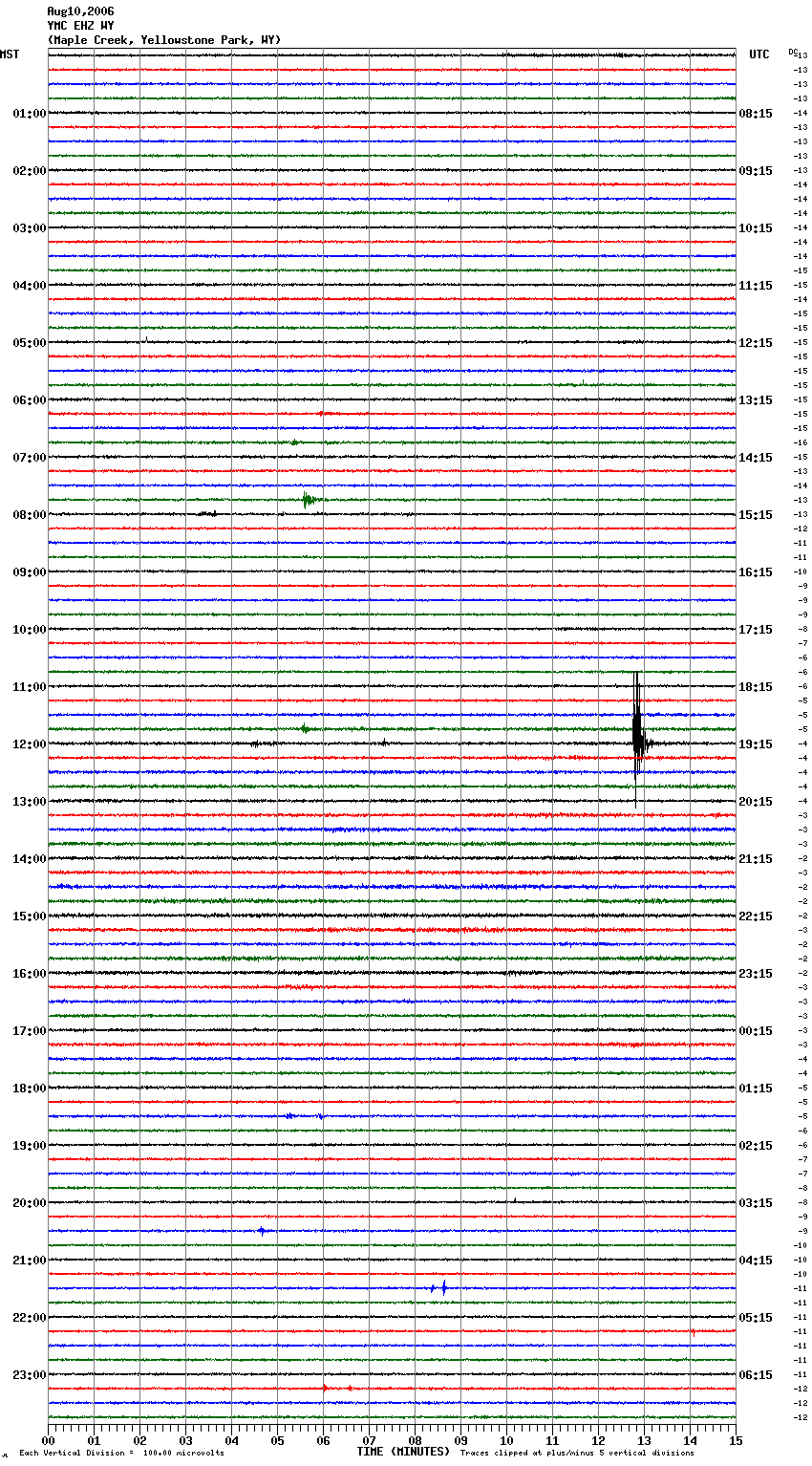Select the 20:00 MST row label
This screenshot has height=1466, width=812.
(x=30, y=1203)
